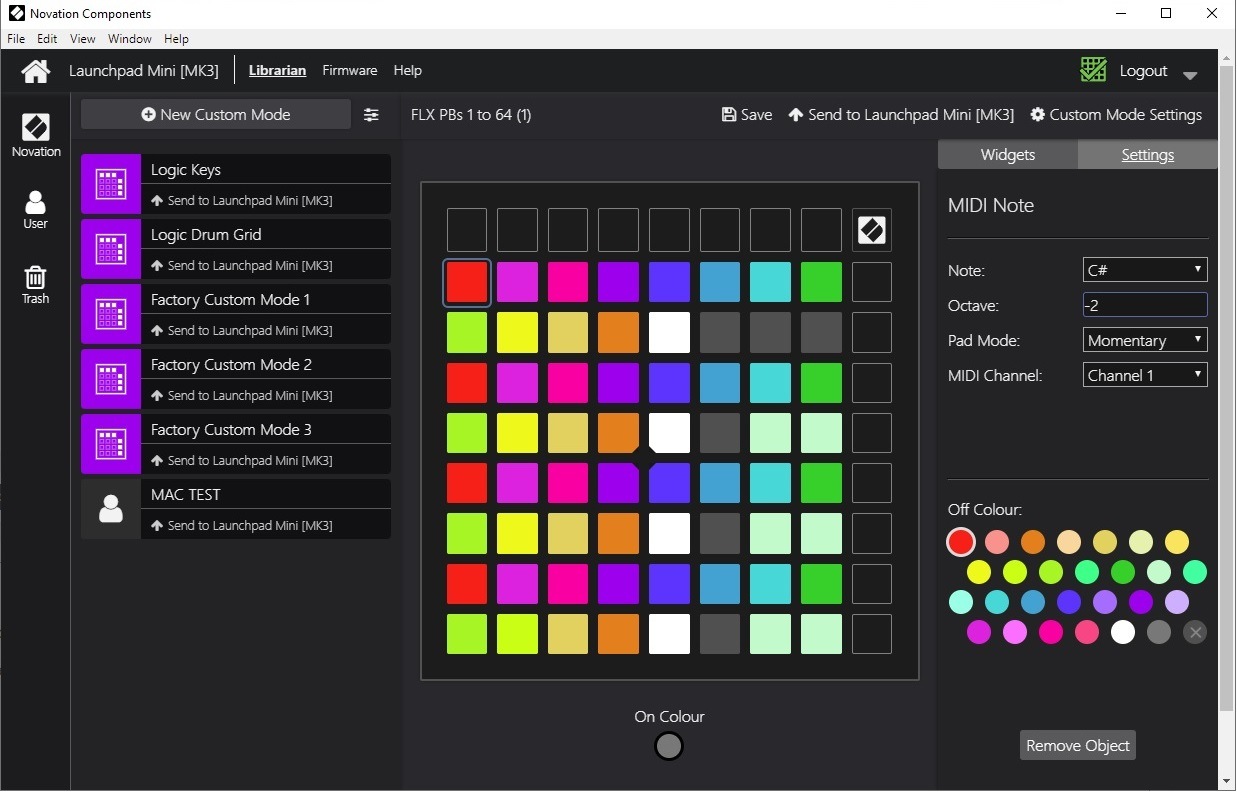This screenshot has height=792, width=1237.
Task: Save the current custom mode
Action: (747, 115)
